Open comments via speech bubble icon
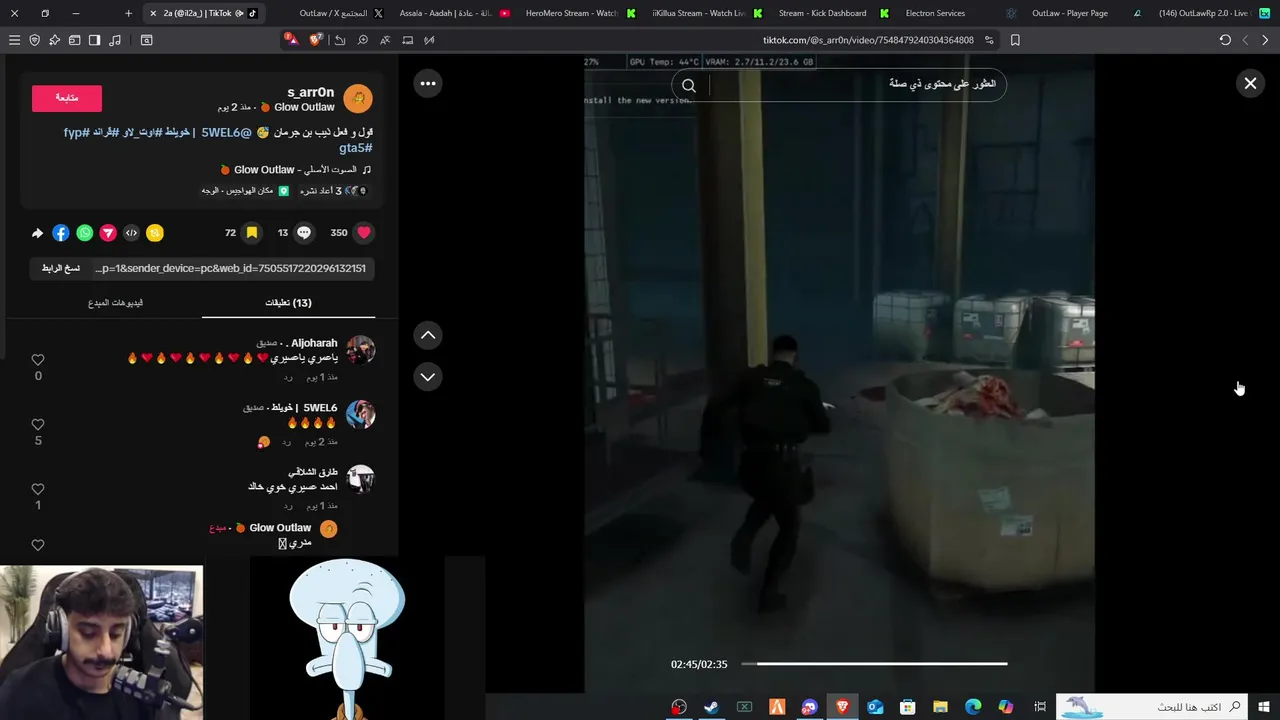Screen dimensions: 1280x720 304,233
